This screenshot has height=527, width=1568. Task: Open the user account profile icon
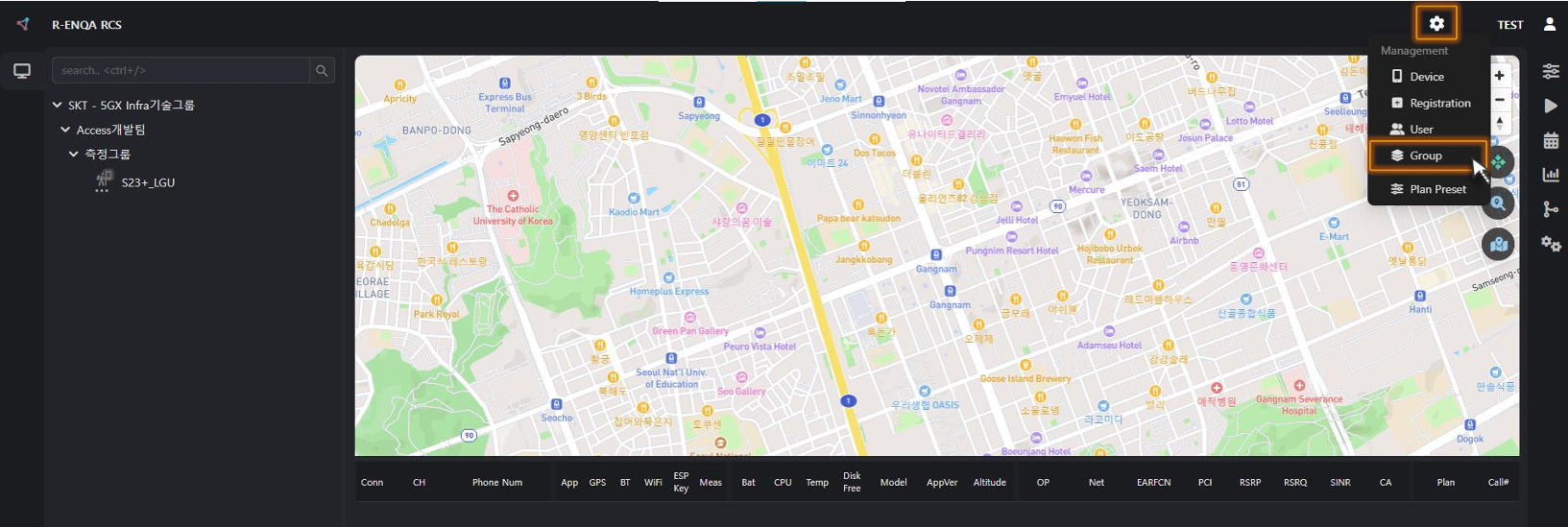(x=1549, y=24)
